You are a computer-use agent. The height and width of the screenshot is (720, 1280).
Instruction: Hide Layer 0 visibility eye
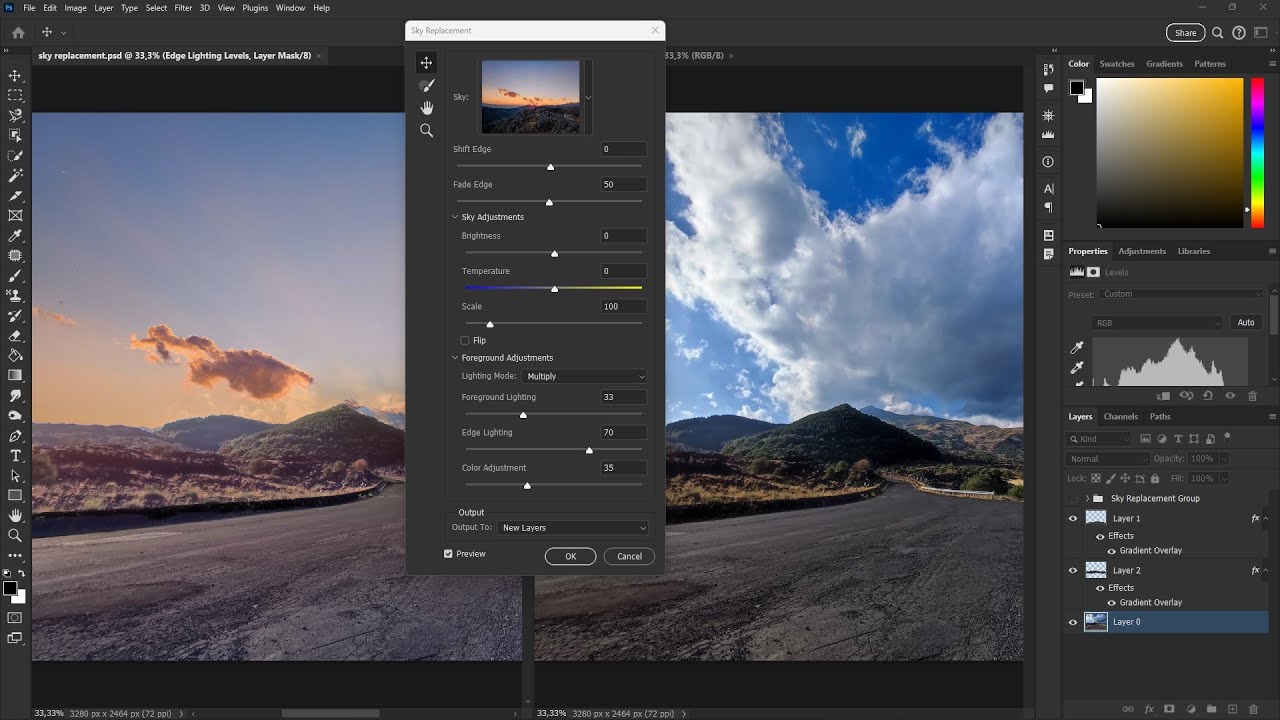[x=1073, y=622]
